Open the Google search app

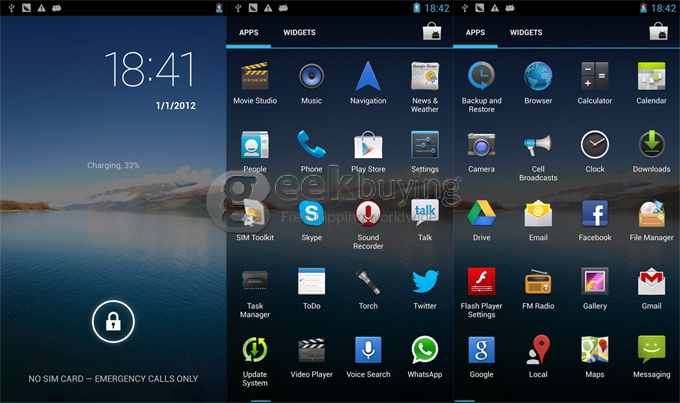click(x=481, y=350)
